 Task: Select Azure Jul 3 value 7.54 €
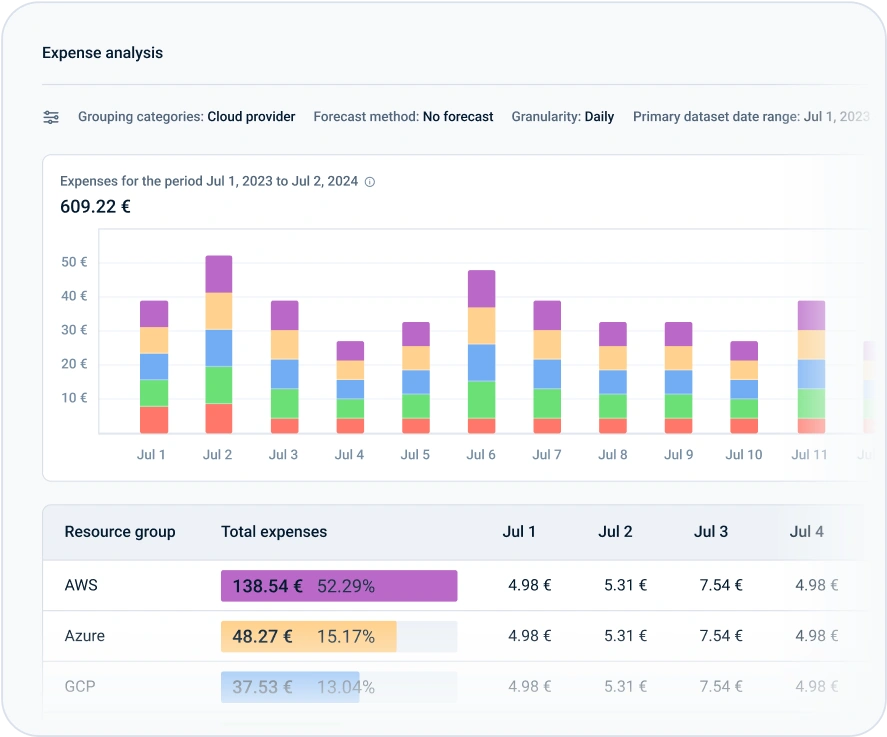[x=721, y=636]
